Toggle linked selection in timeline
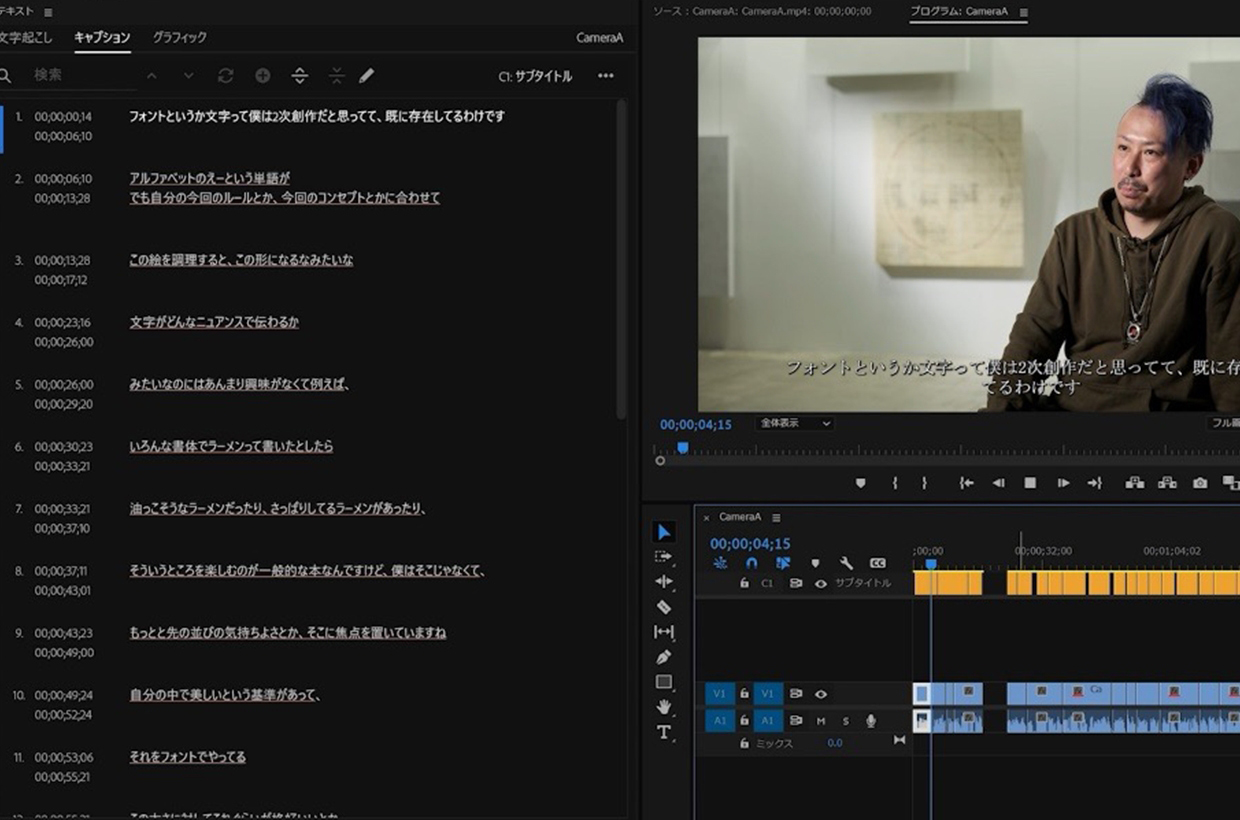The image size is (1240, 820). [x=783, y=563]
